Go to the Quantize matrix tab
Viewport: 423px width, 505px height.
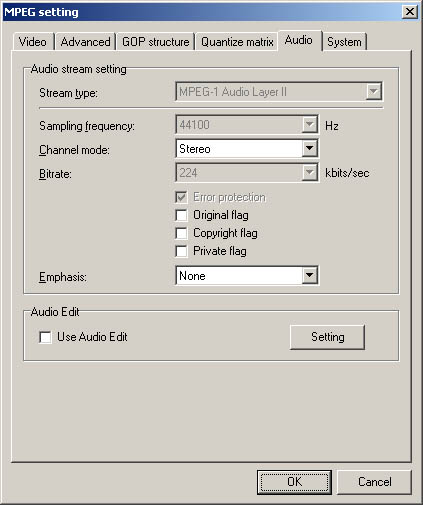[x=237, y=42]
